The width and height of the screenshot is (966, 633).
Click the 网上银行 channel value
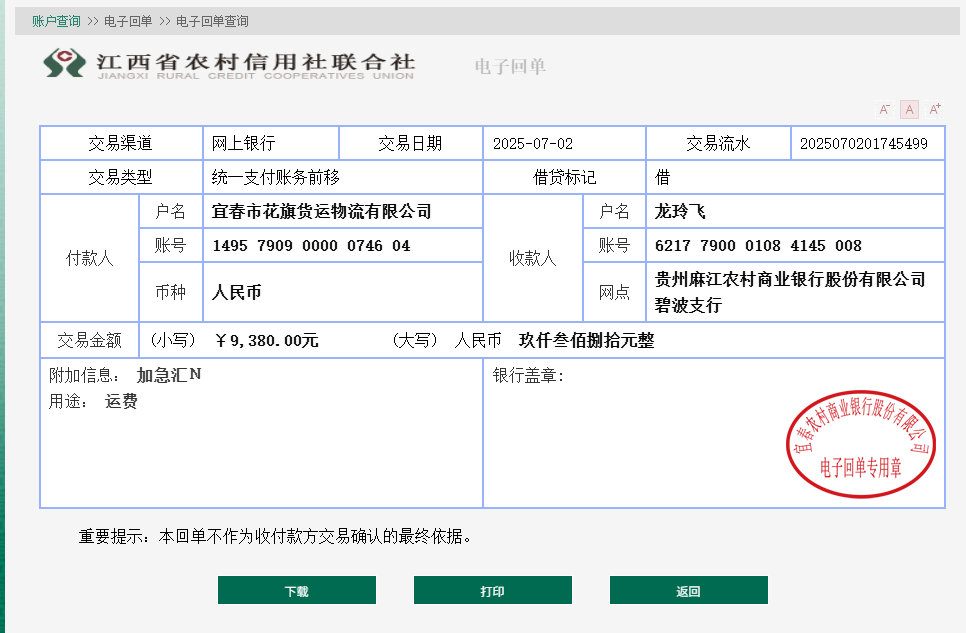tap(243, 143)
